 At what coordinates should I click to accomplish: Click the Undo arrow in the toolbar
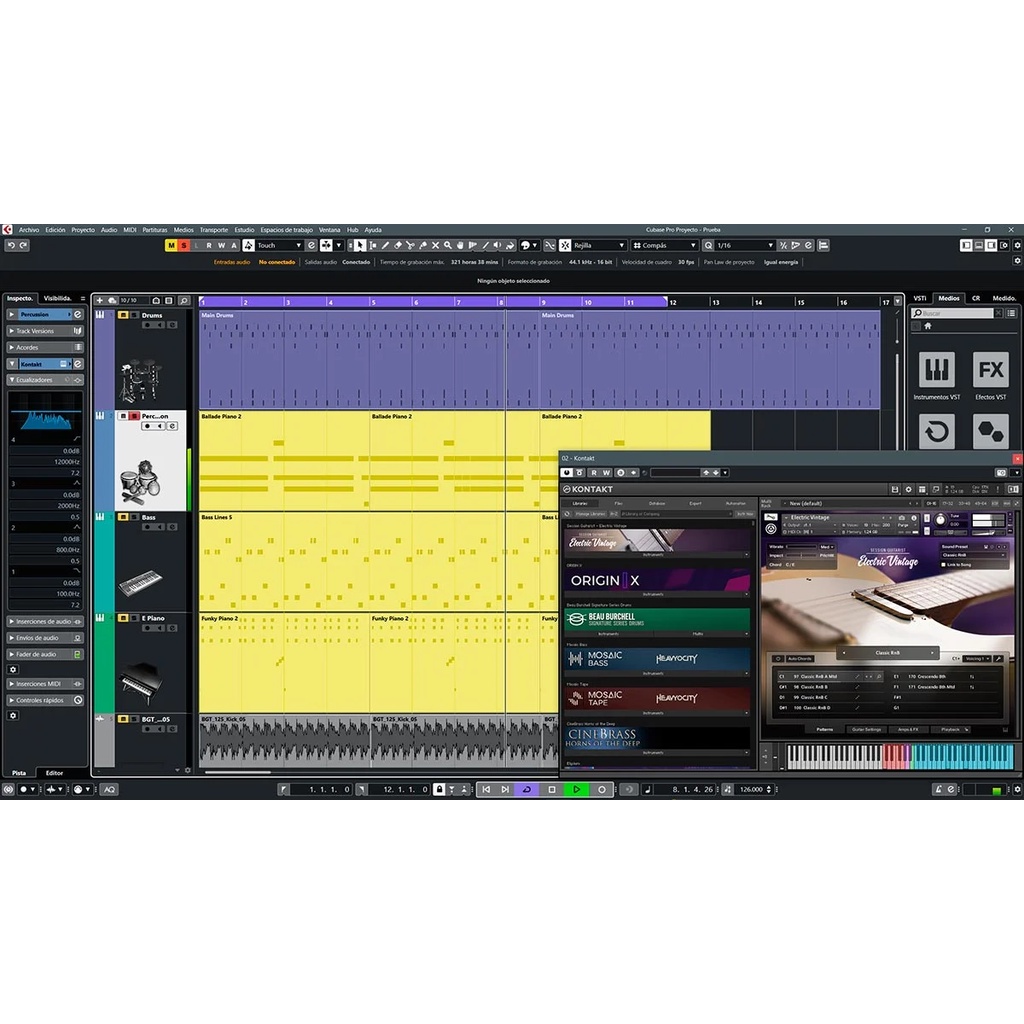pos(10,246)
